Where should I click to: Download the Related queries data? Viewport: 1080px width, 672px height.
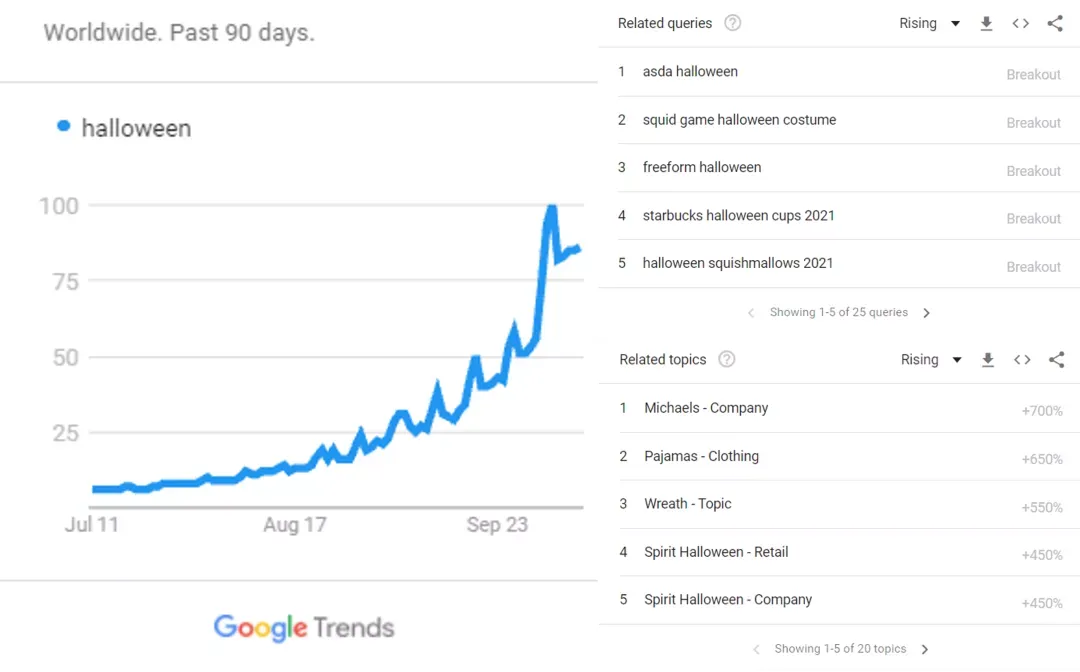[986, 23]
